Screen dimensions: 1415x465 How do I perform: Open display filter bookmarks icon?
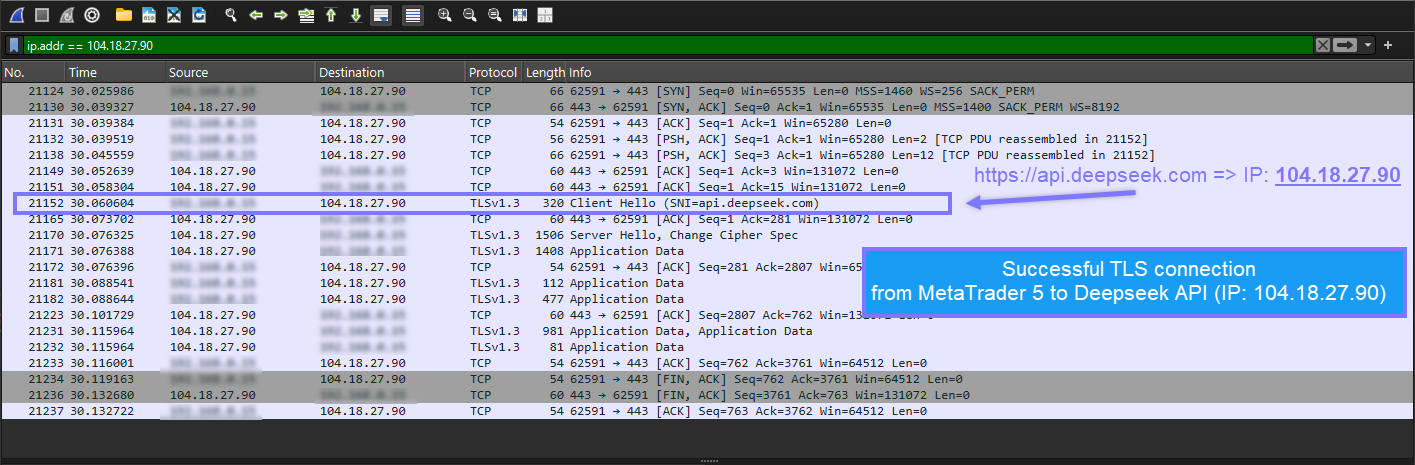click(14, 45)
